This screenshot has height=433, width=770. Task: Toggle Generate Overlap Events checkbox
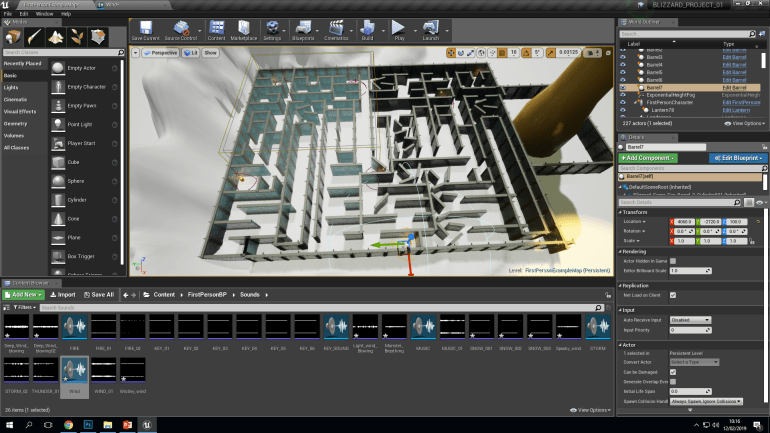(x=673, y=381)
